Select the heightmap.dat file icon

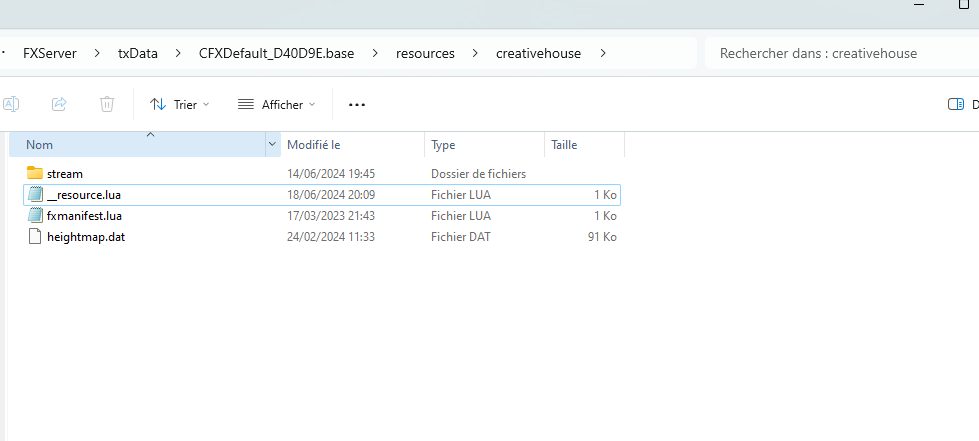pos(36,237)
